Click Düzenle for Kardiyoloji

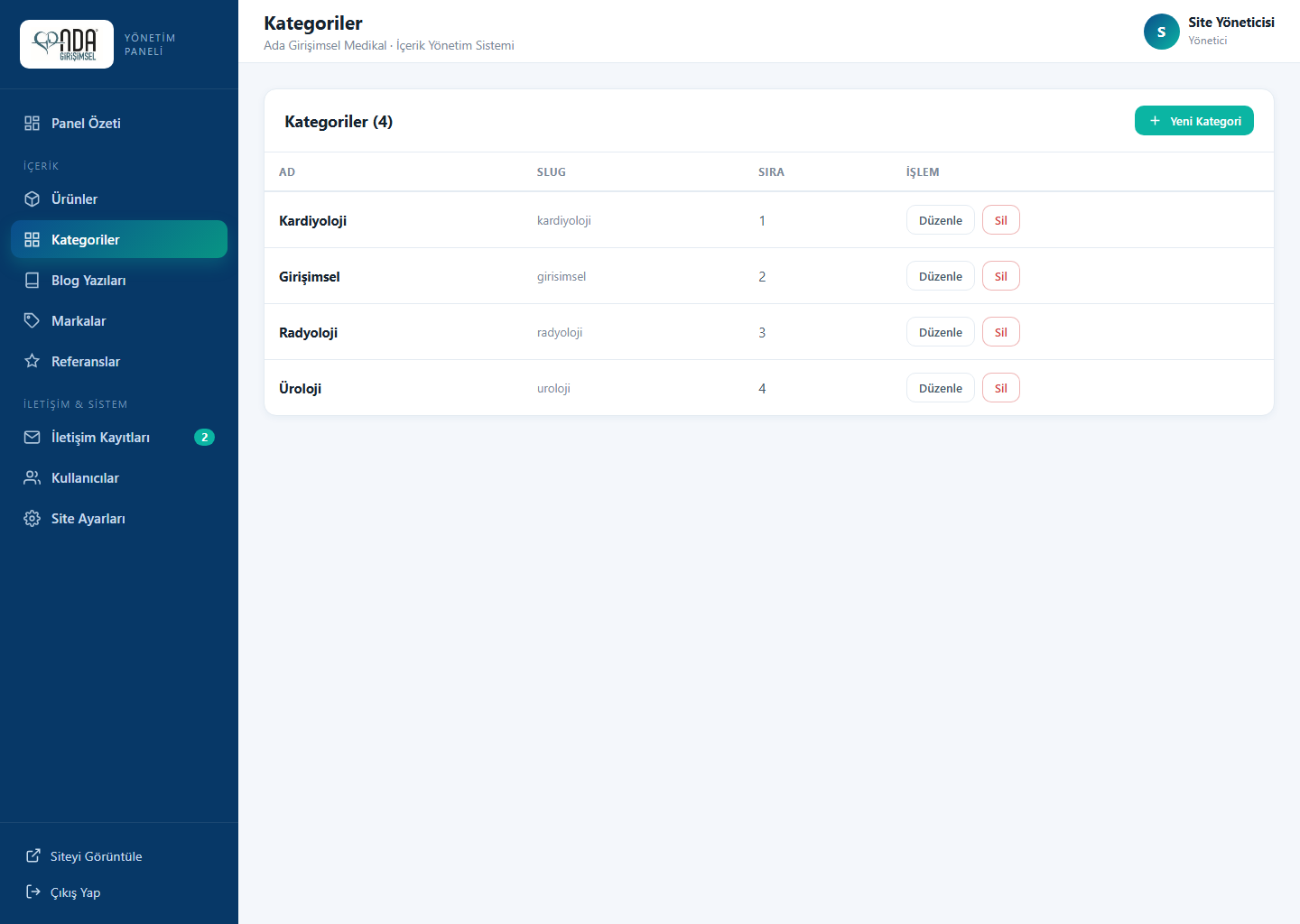pyautogui.click(x=940, y=220)
